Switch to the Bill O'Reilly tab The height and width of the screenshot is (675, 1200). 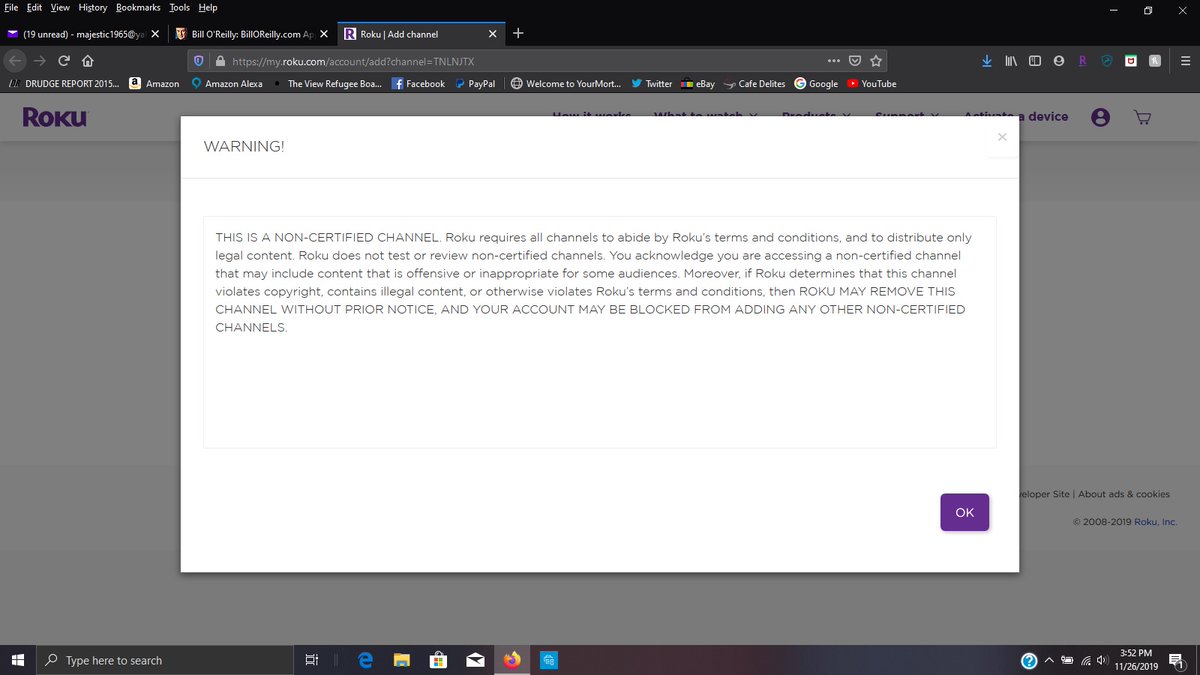click(x=250, y=34)
